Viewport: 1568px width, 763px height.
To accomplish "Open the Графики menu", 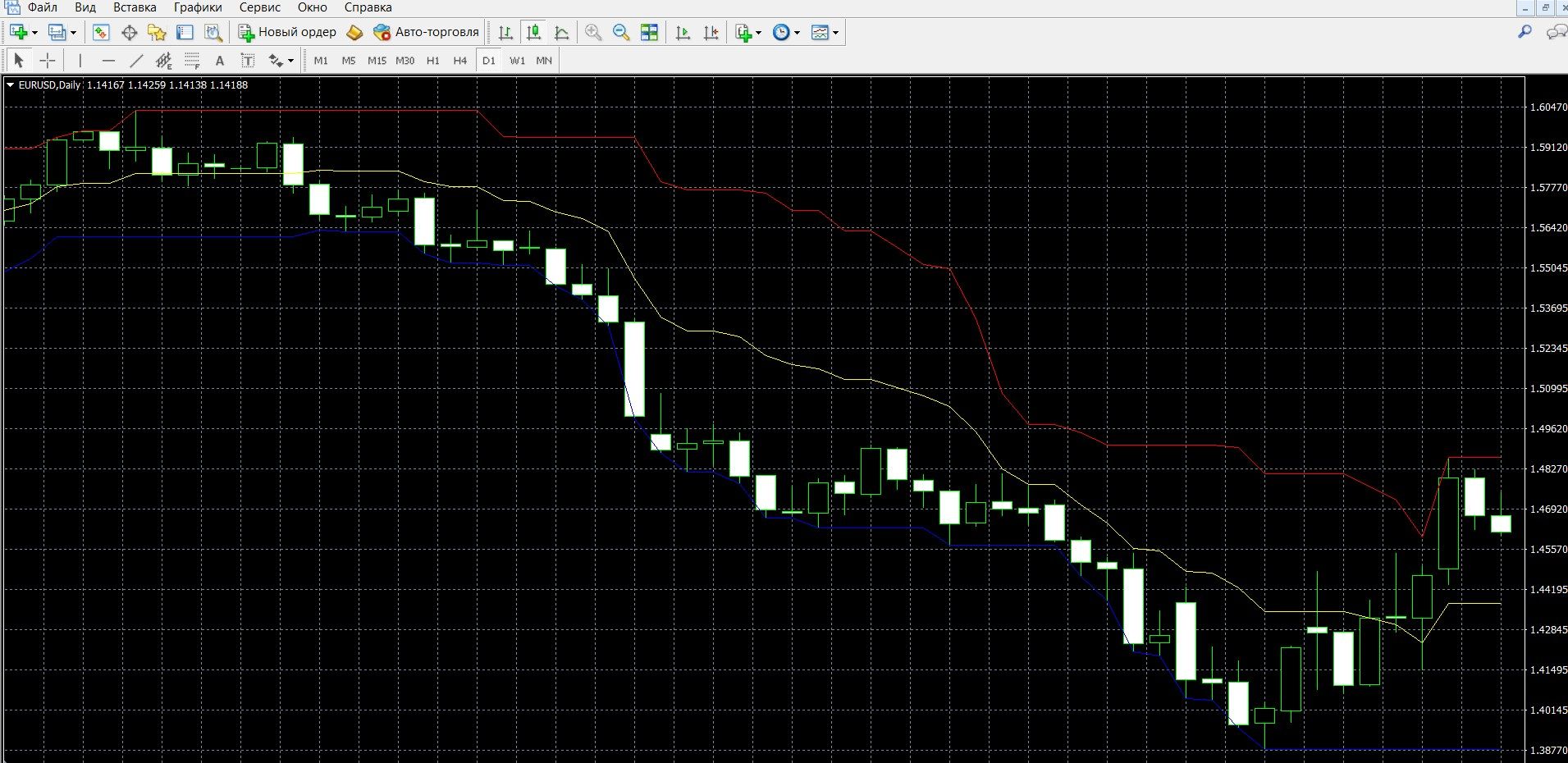I will (x=198, y=7).
